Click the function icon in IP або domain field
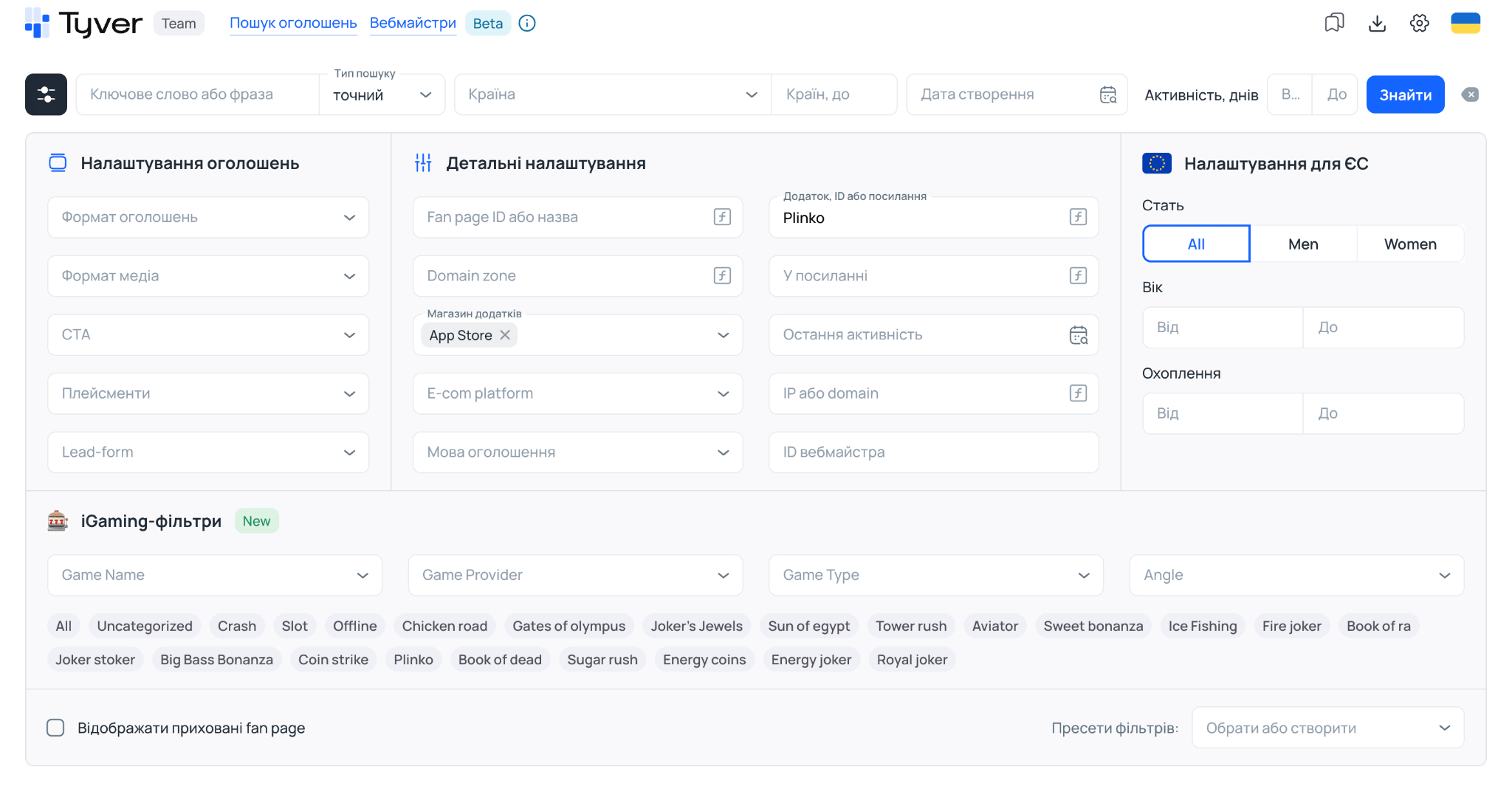This screenshot has height=786, width=1512. (x=1078, y=393)
